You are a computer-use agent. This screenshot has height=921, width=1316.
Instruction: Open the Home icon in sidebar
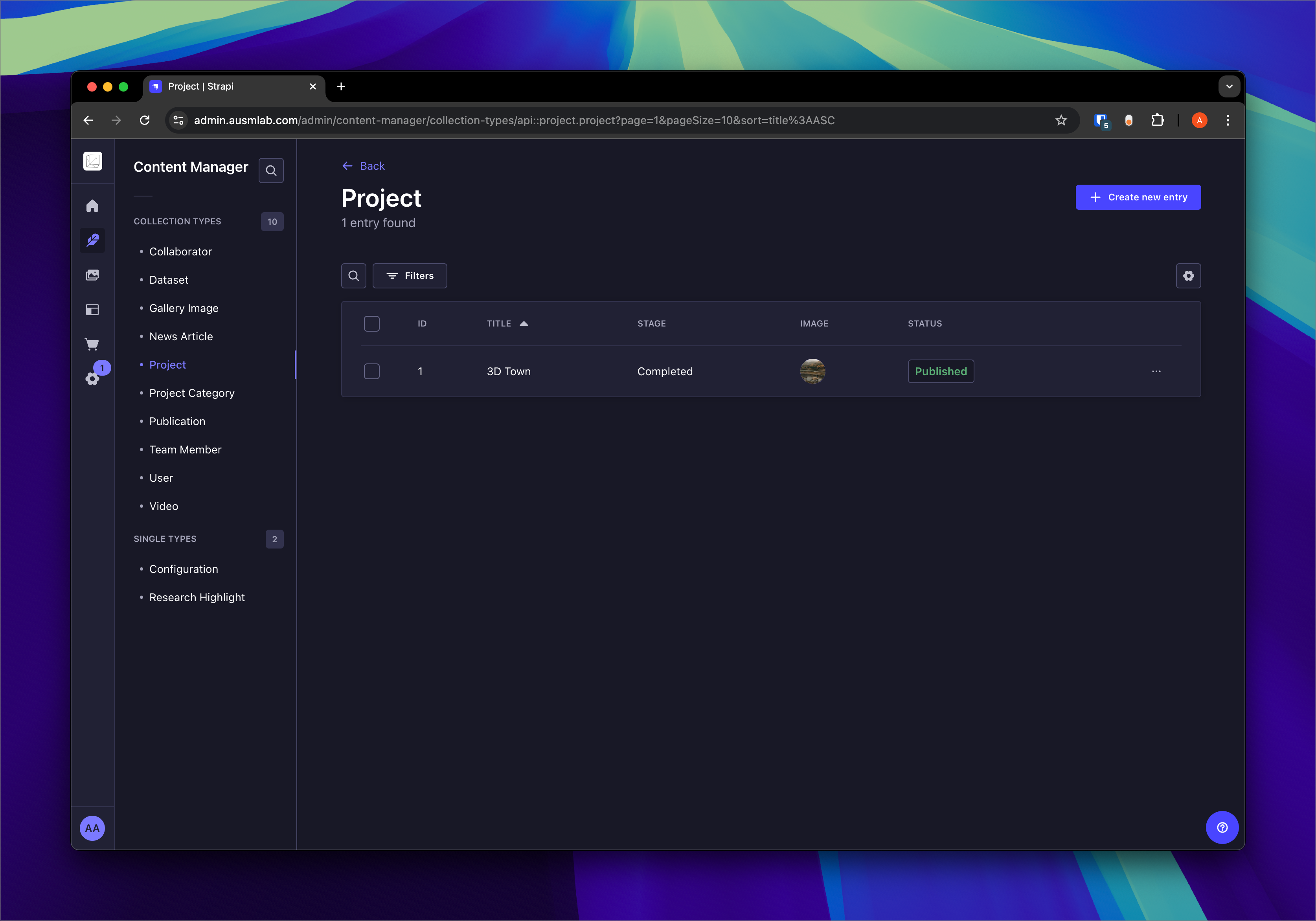tap(92, 206)
